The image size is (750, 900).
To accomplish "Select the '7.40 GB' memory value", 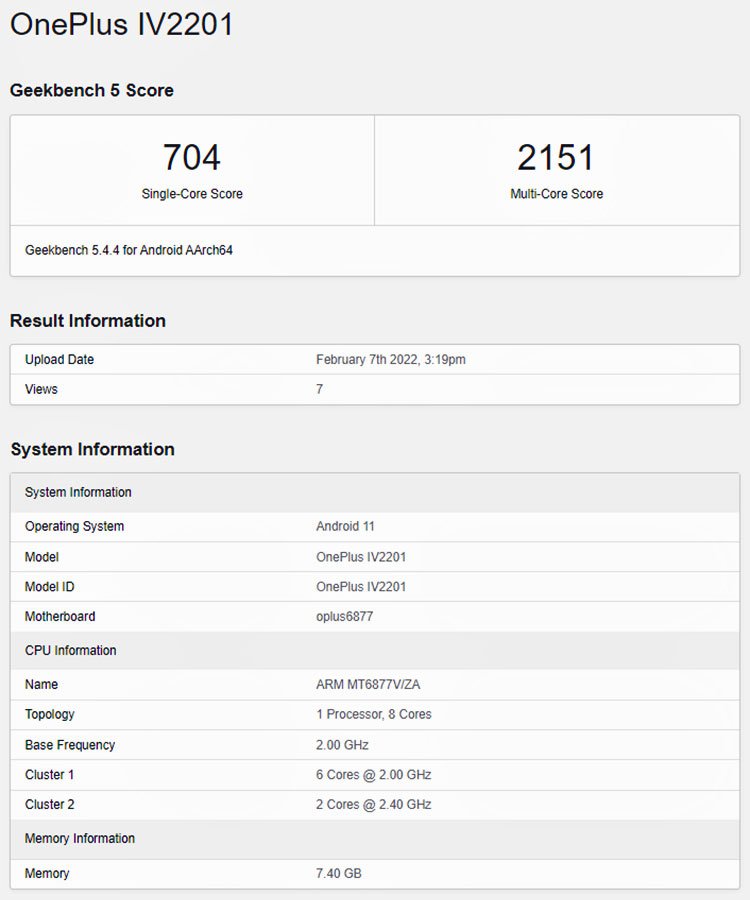I will (339, 874).
